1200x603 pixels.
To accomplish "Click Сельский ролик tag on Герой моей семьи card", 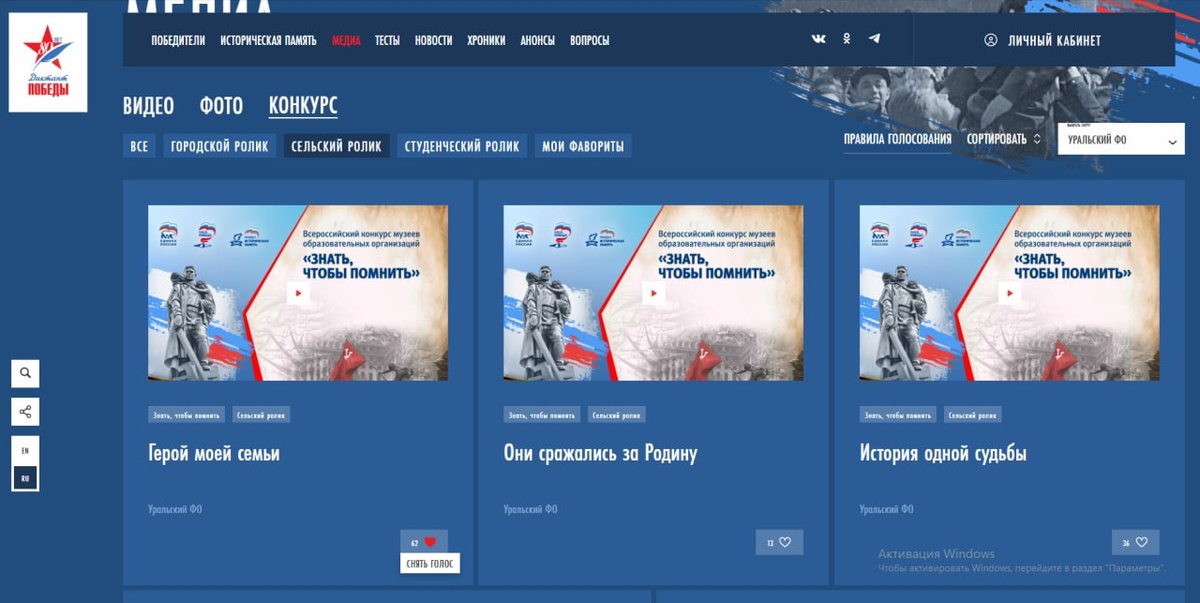I will [261, 415].
